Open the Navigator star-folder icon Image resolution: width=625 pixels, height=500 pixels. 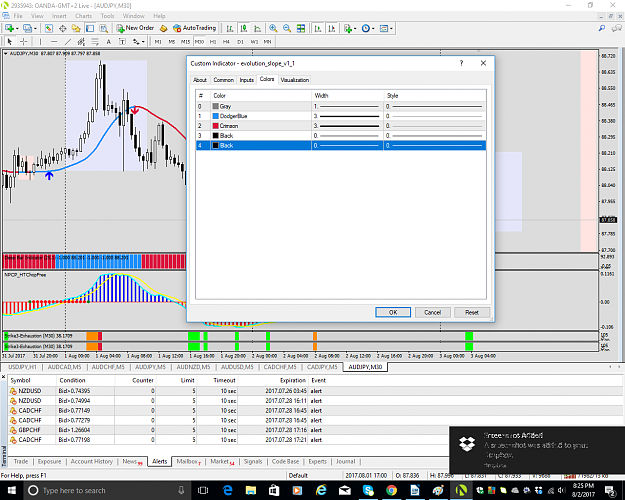(76, 28)
